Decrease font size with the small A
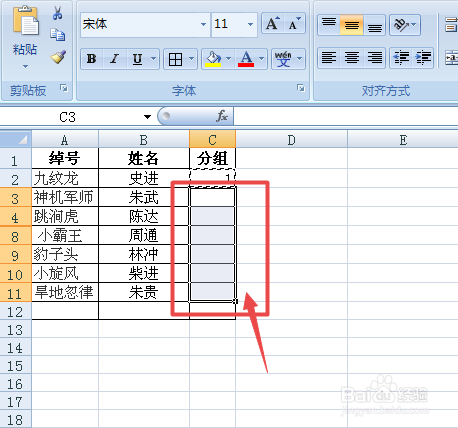The width and height of the screenshot is (458, 428). pyautogui.click(x=294, y=23)
